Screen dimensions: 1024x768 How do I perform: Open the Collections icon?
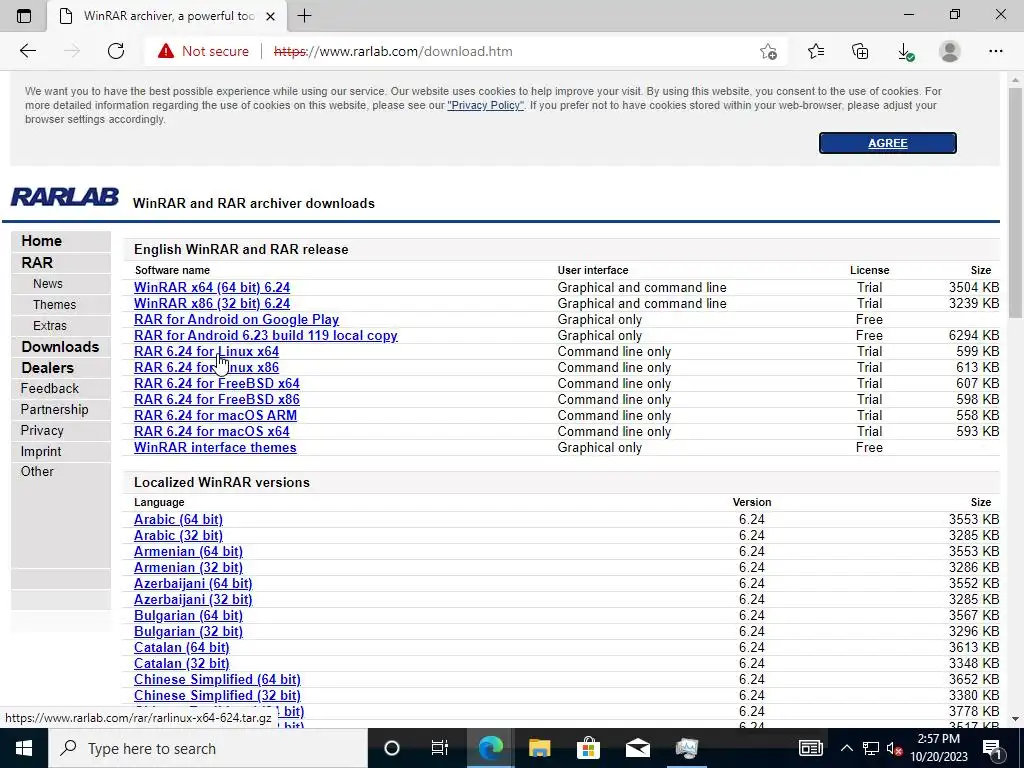click(x=860, y=51)
